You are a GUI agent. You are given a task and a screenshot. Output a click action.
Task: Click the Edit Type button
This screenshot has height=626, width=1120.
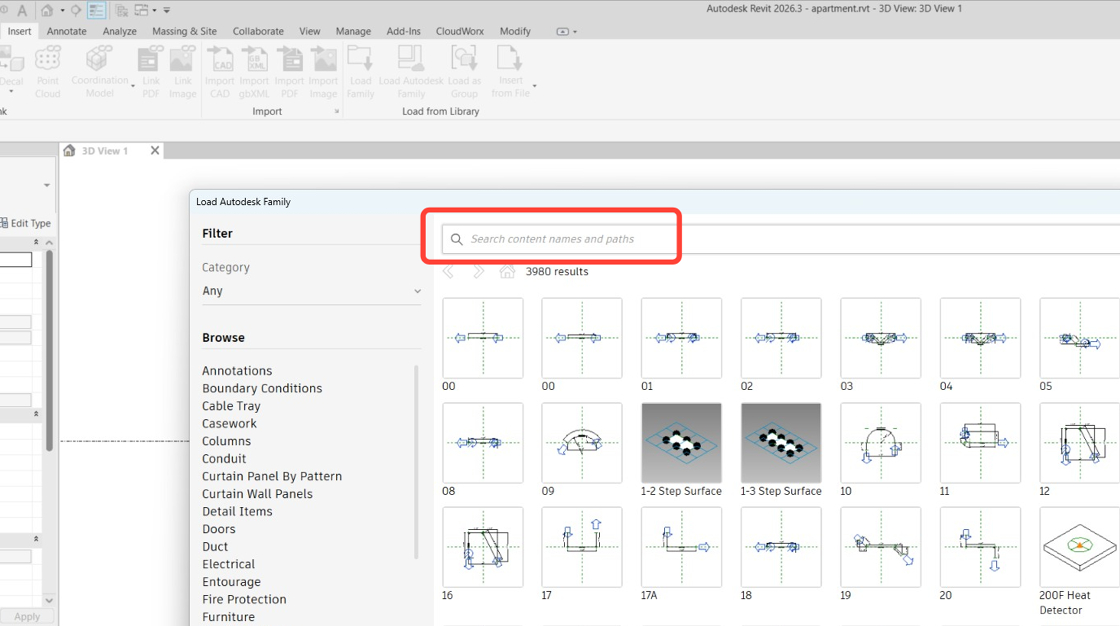coord(26,224)
